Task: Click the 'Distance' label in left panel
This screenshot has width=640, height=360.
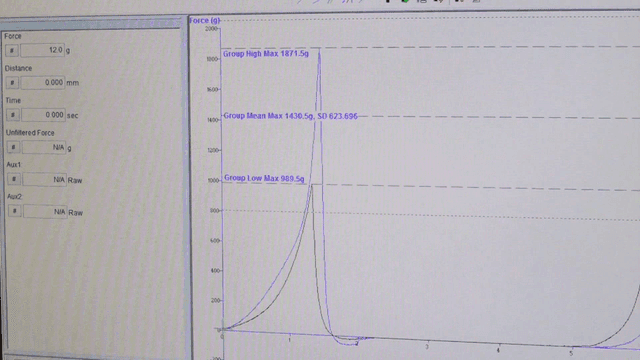Action: 18,68
